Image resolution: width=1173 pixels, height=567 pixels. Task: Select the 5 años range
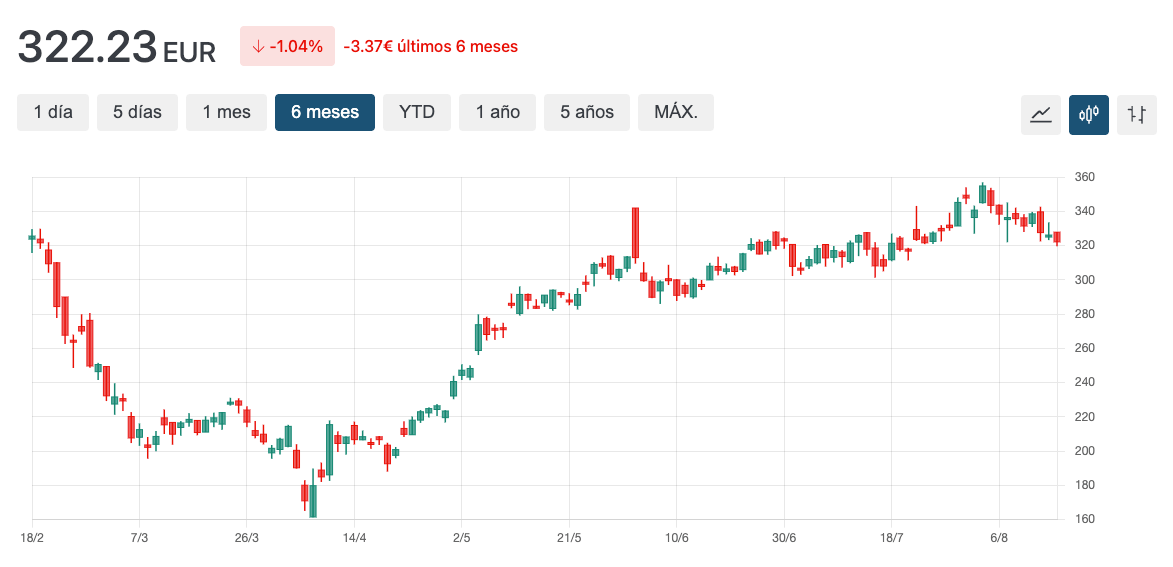coord(587,112)
